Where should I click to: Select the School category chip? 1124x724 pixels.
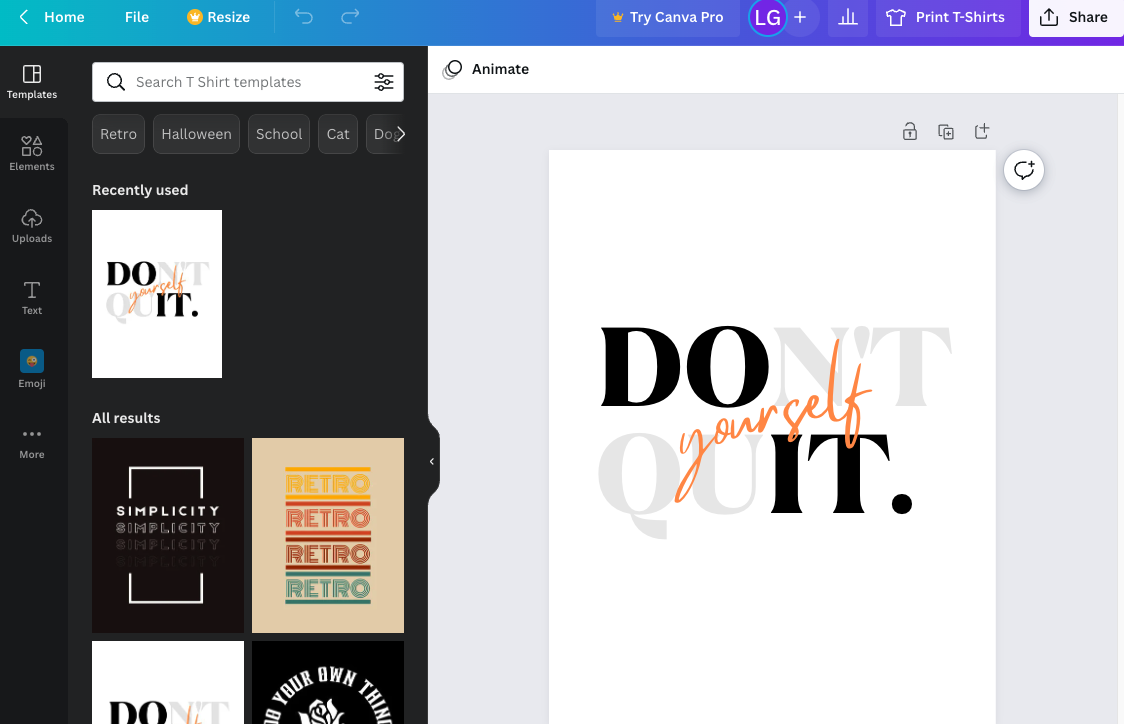point(279,134)
